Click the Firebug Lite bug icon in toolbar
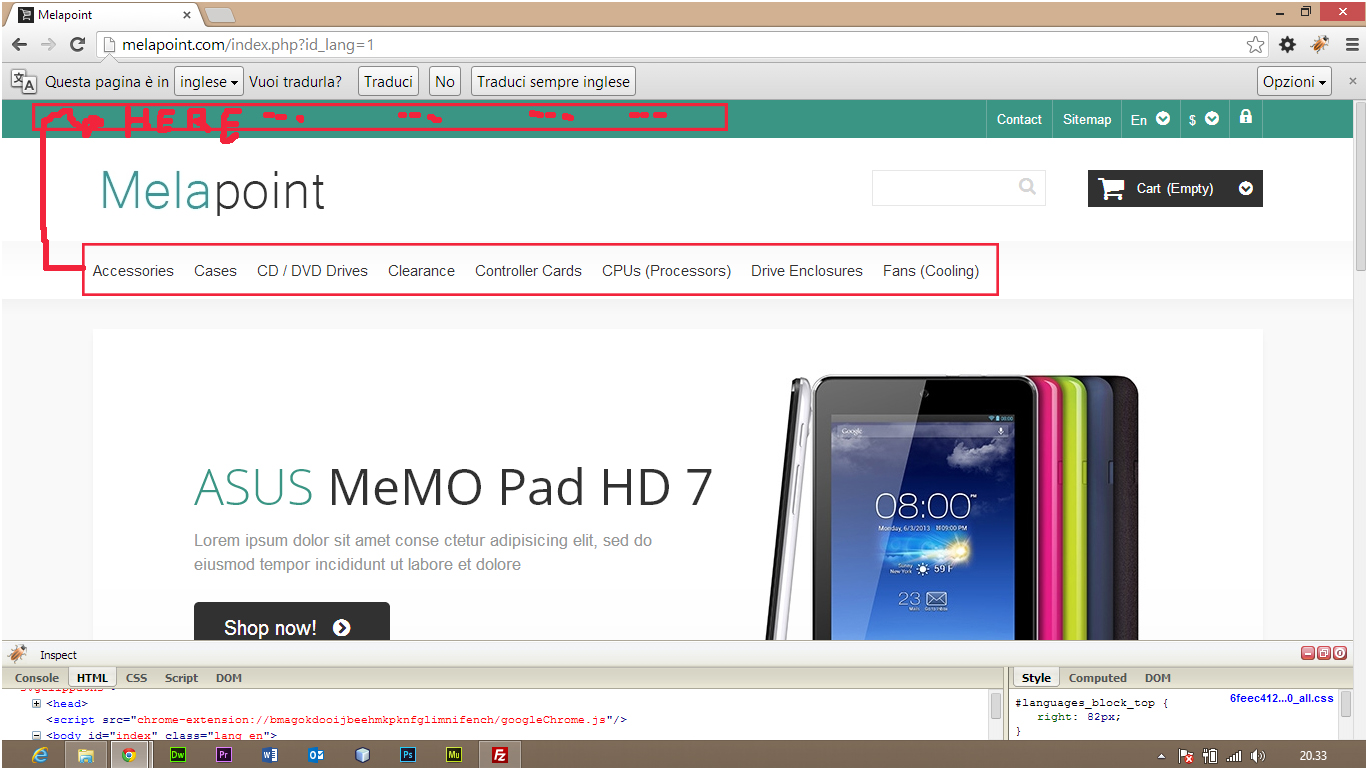 click(1320, 44)
